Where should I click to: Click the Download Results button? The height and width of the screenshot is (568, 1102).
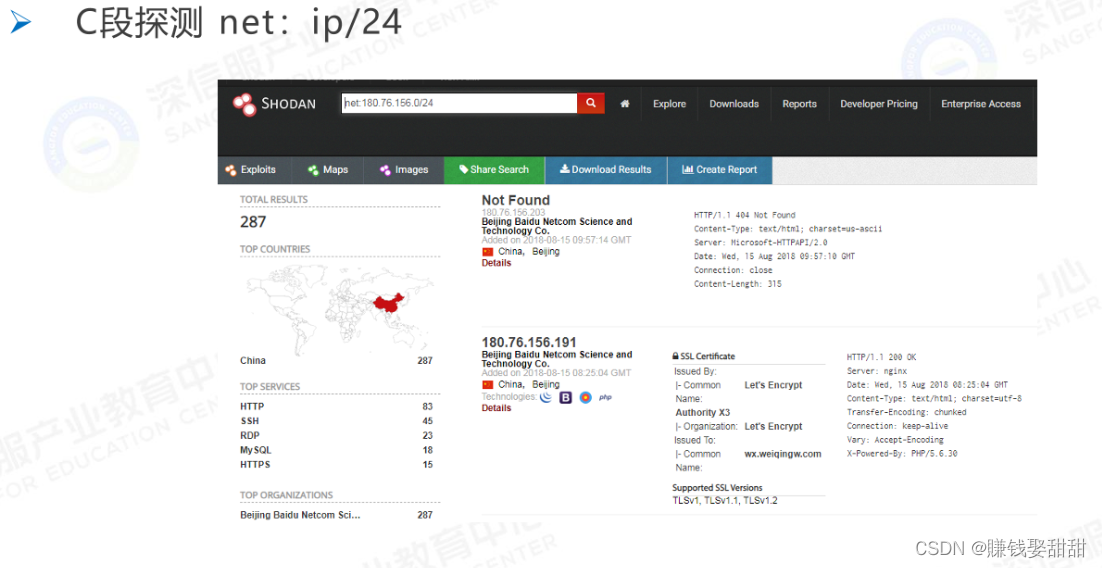tap(606, 169)
